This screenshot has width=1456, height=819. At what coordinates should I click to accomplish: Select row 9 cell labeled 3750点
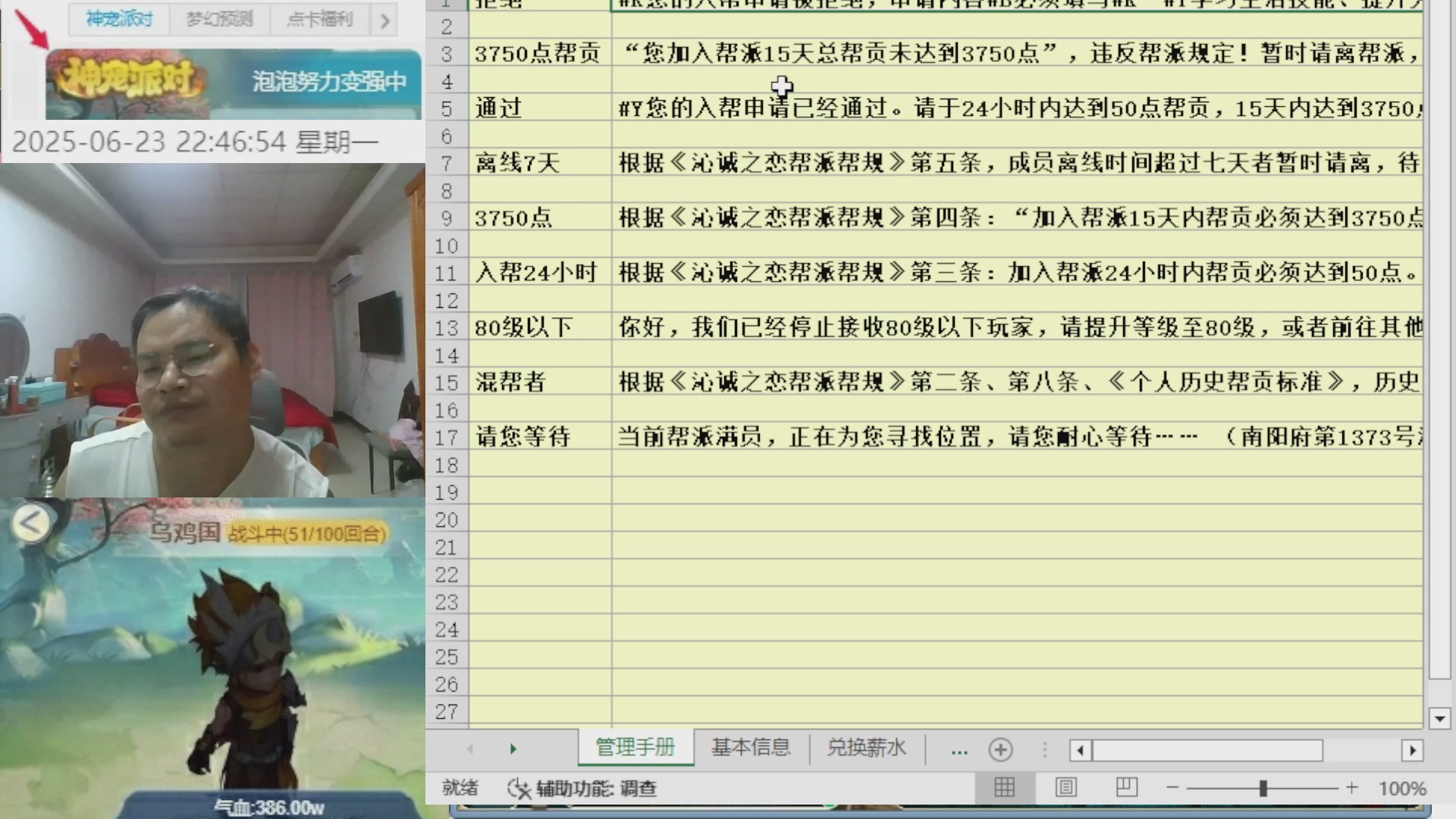540,218
